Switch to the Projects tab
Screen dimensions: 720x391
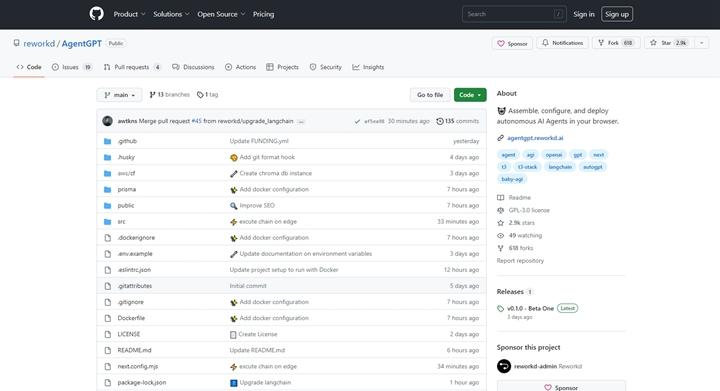point(282,67)
